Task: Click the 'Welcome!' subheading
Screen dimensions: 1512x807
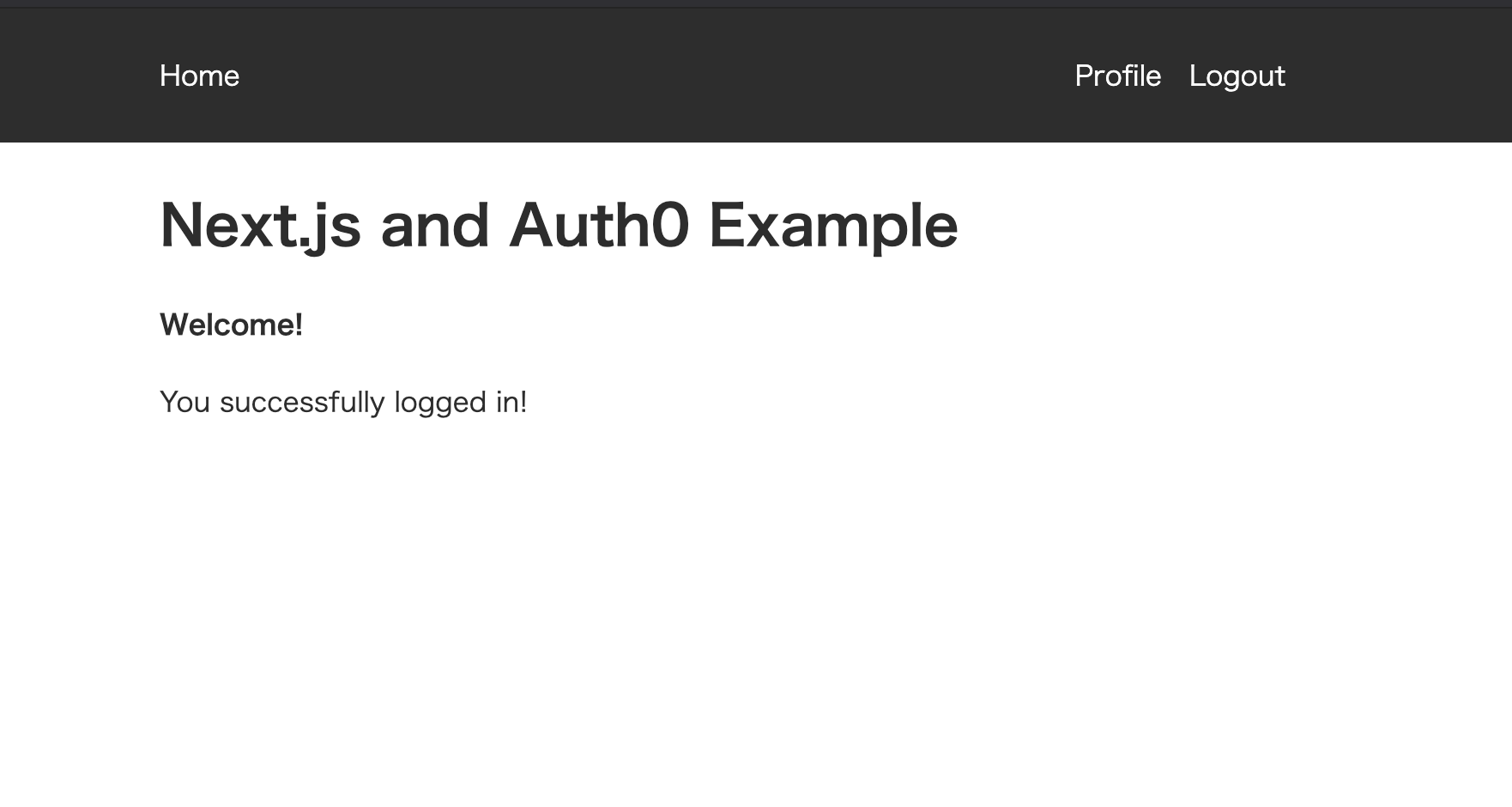Action: point(231,325)
